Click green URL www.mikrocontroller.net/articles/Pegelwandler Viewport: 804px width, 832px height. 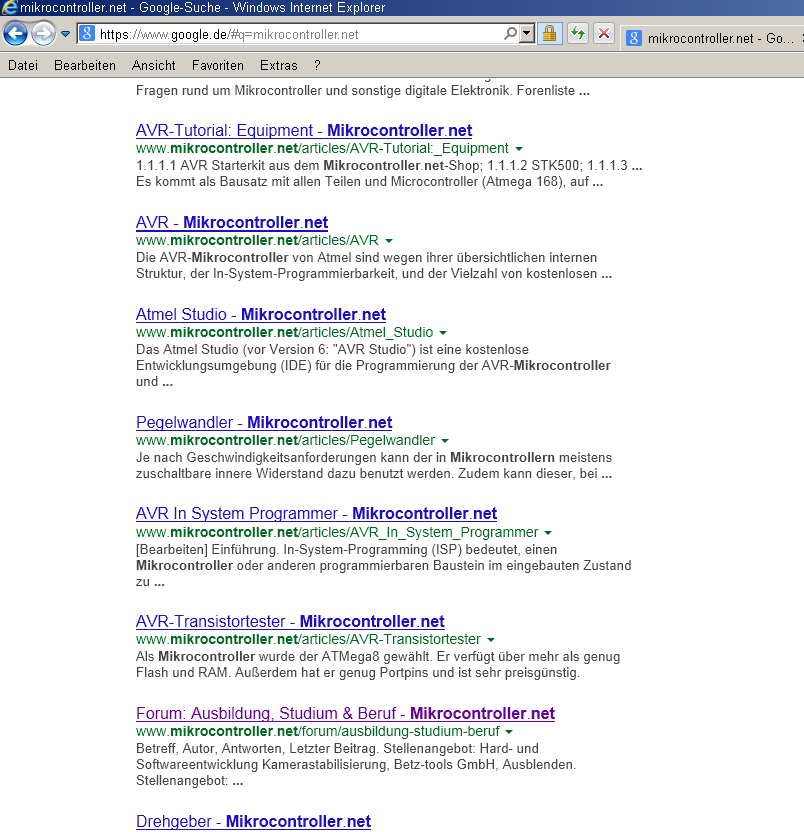(286, 440)
